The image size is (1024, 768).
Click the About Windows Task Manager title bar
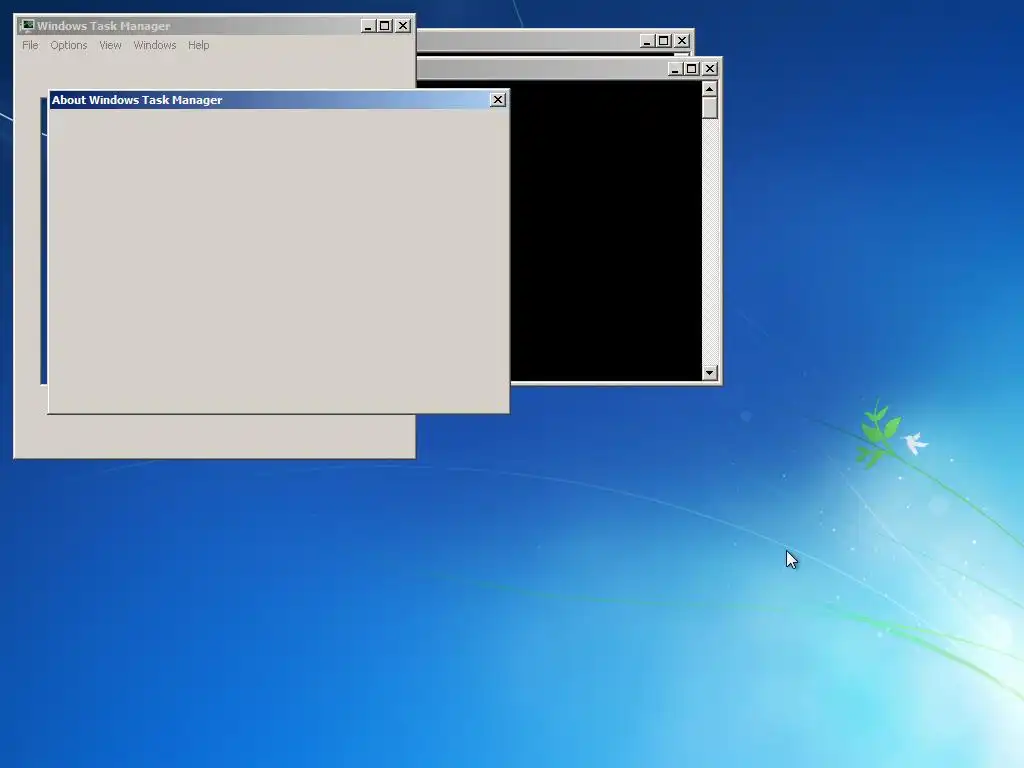point(279,99)
